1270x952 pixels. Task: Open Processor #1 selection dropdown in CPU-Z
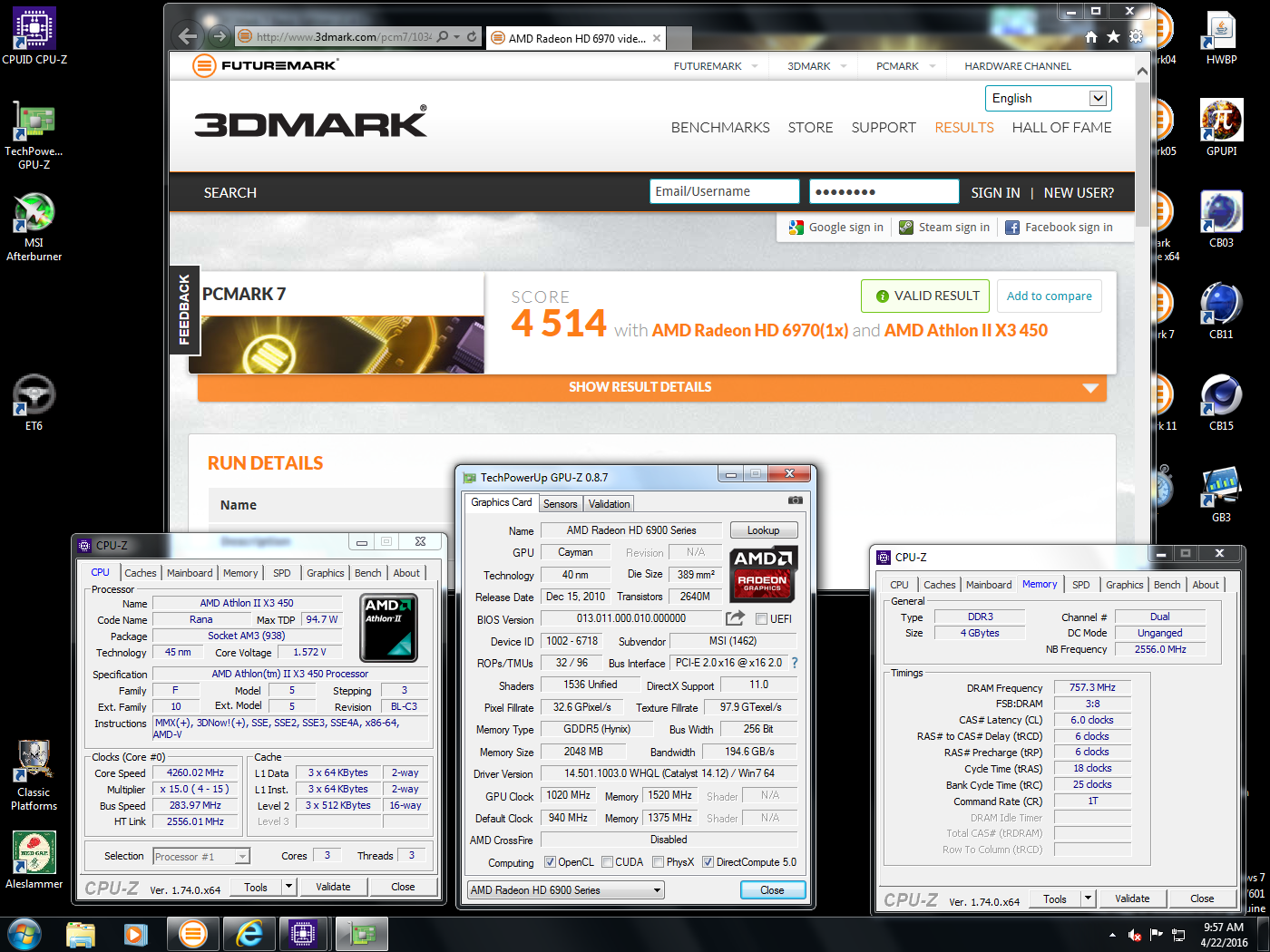[x=200, y=856]
